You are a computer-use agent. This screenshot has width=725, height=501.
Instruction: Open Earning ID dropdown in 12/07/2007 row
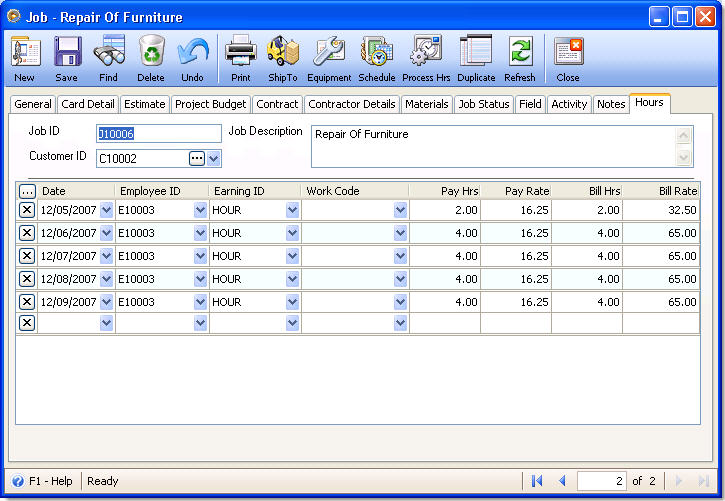click(292, 256)
